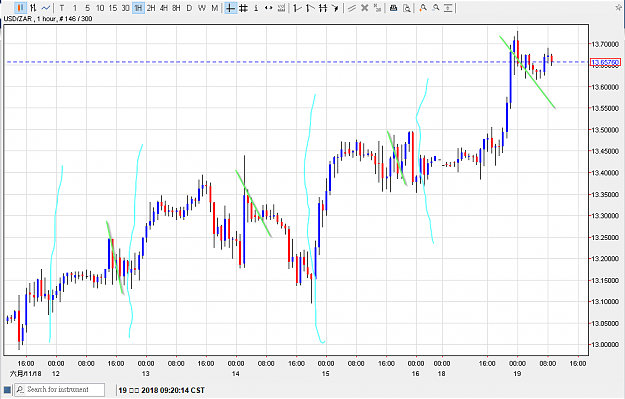Click the date label 15 on time axis
The height and width of the screenshot is (399, 625).
coord(326,374)
